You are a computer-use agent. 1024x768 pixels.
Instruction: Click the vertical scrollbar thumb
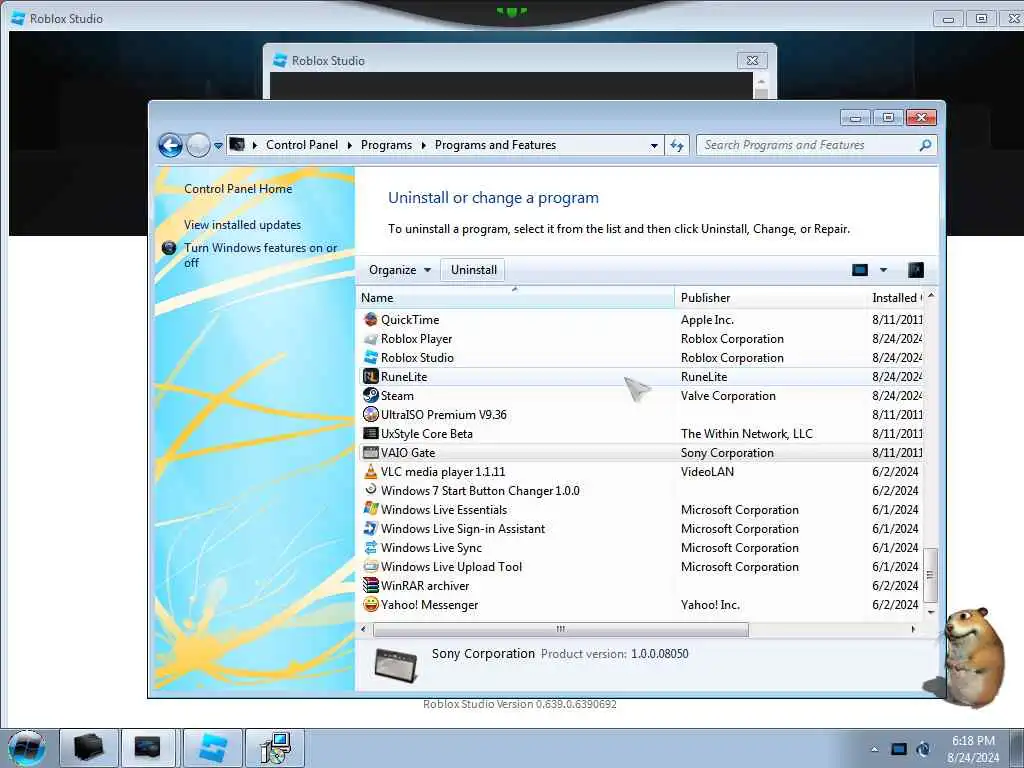tap(931, 575)
